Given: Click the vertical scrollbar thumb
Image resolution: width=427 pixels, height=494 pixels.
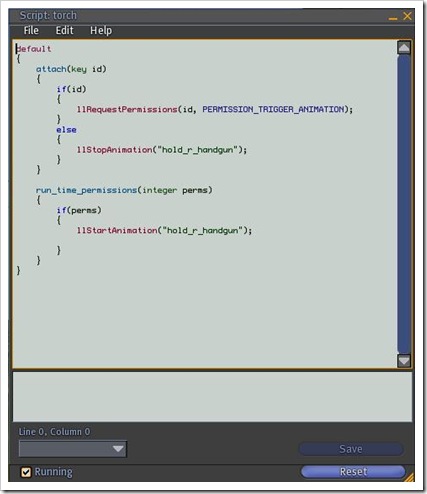Looking at the screenshot, I should click(404, 204).
